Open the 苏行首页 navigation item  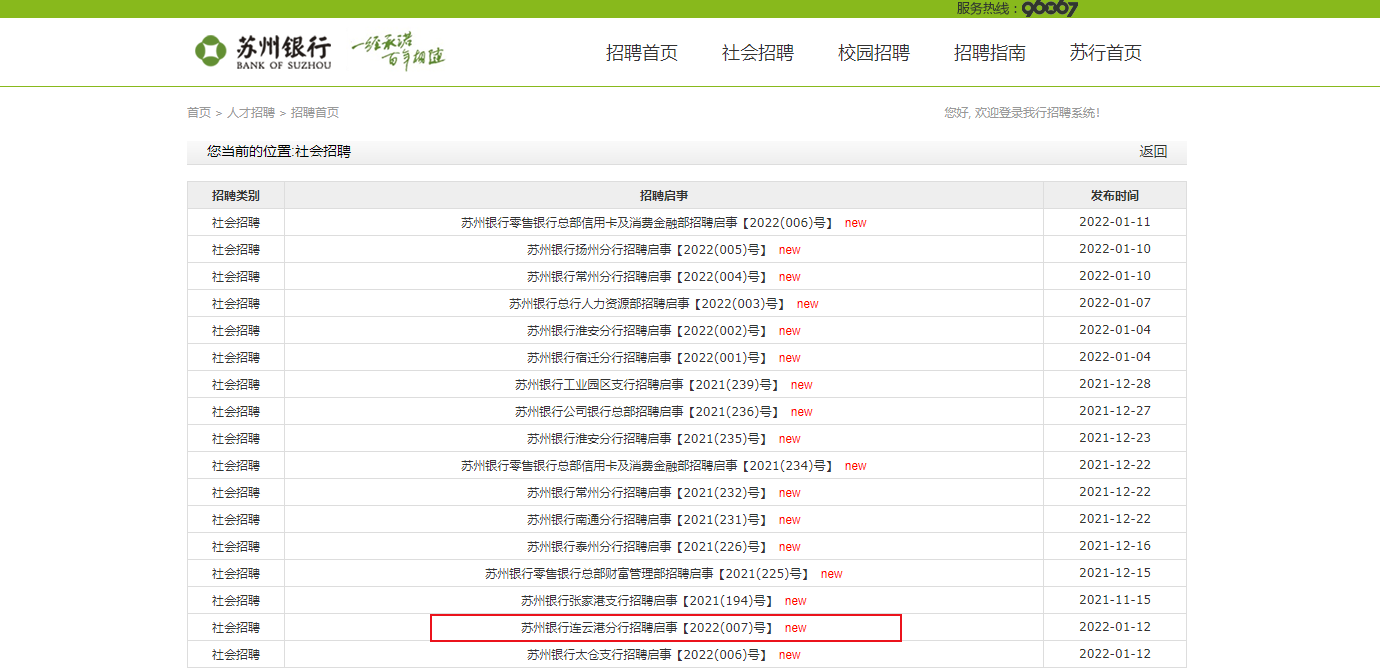(1103, 53)
